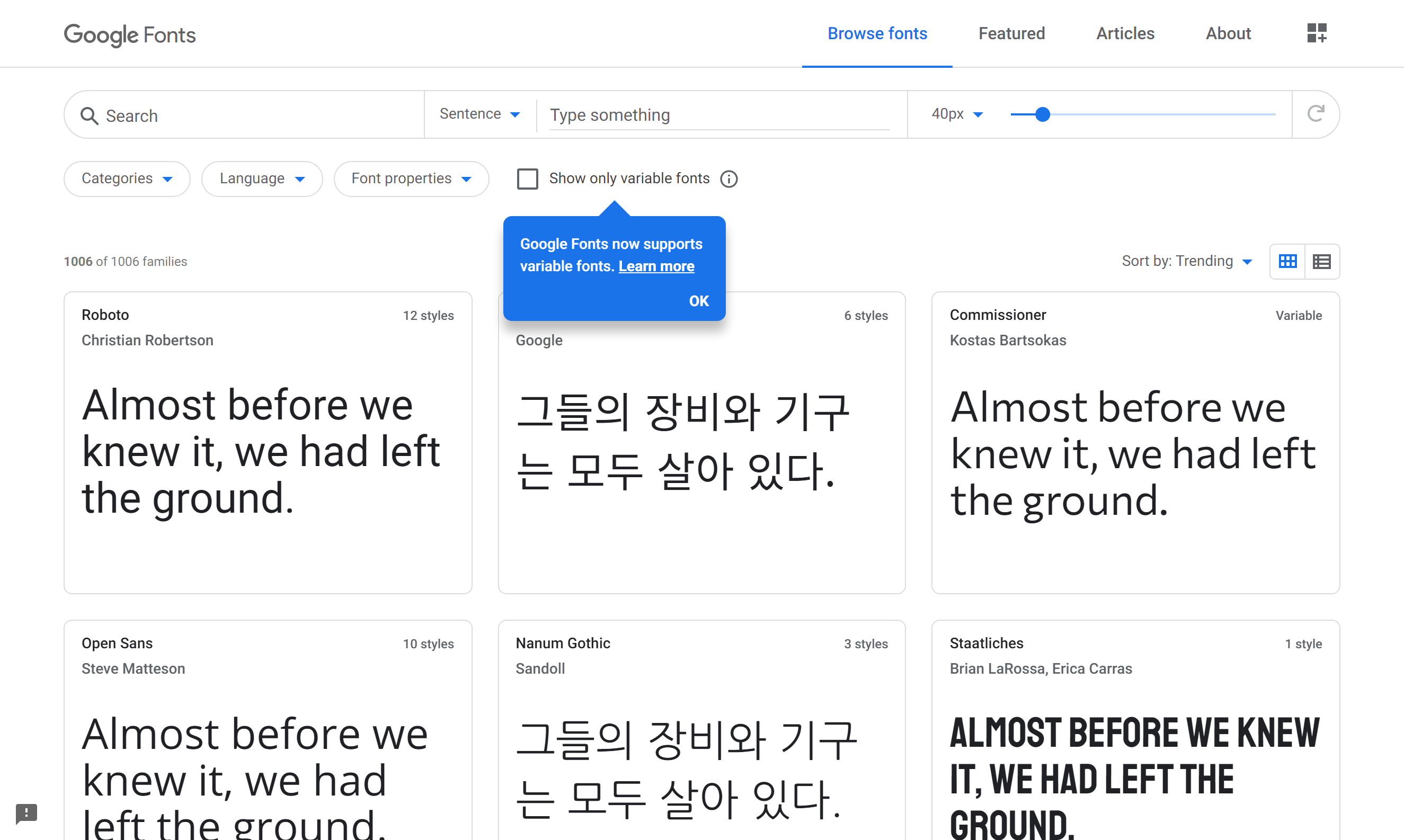
Task: Dismiss tooltip with OK button
Action: tap(699, 300)
